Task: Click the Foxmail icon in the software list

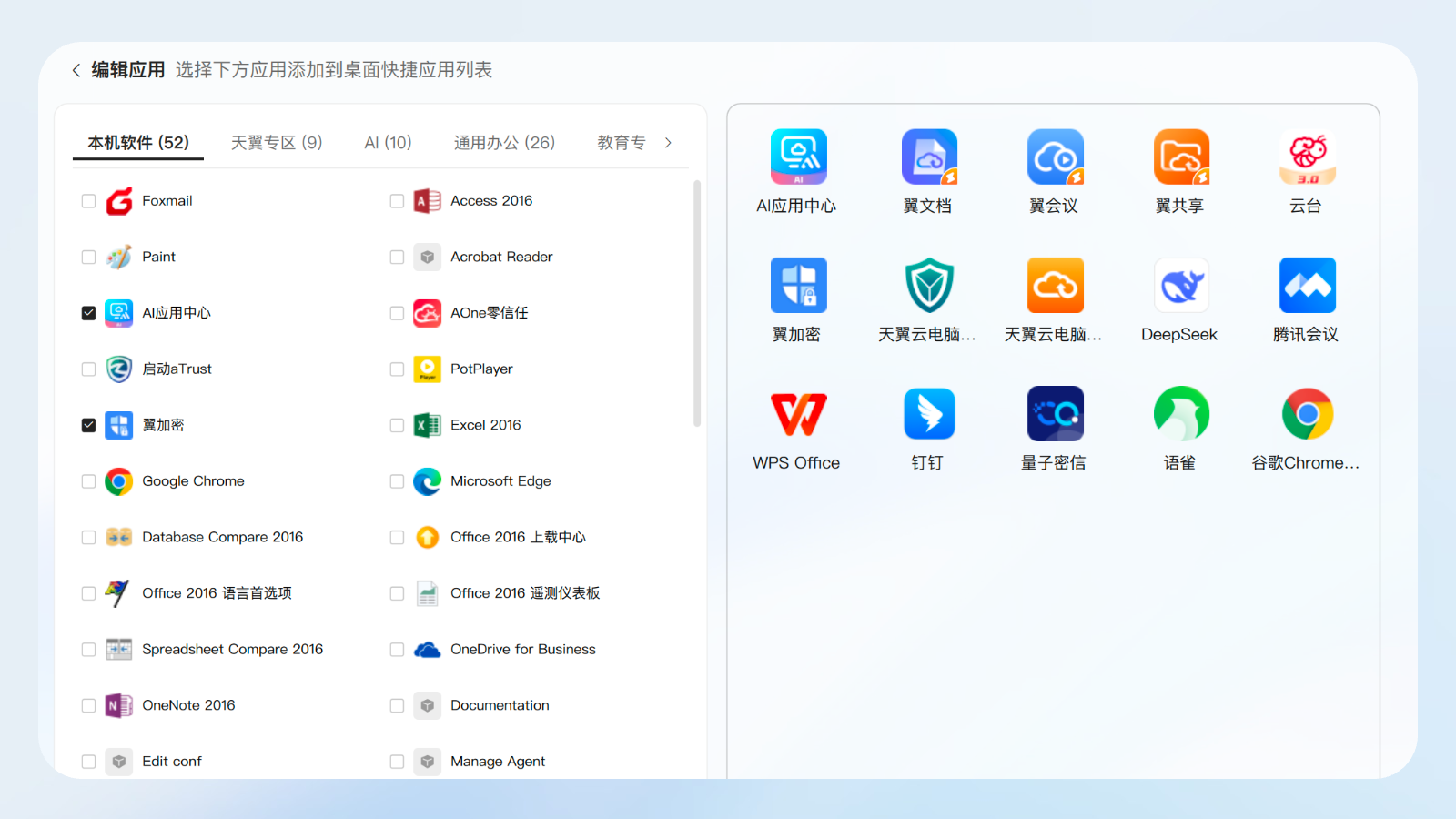Action: coord(119,201)
